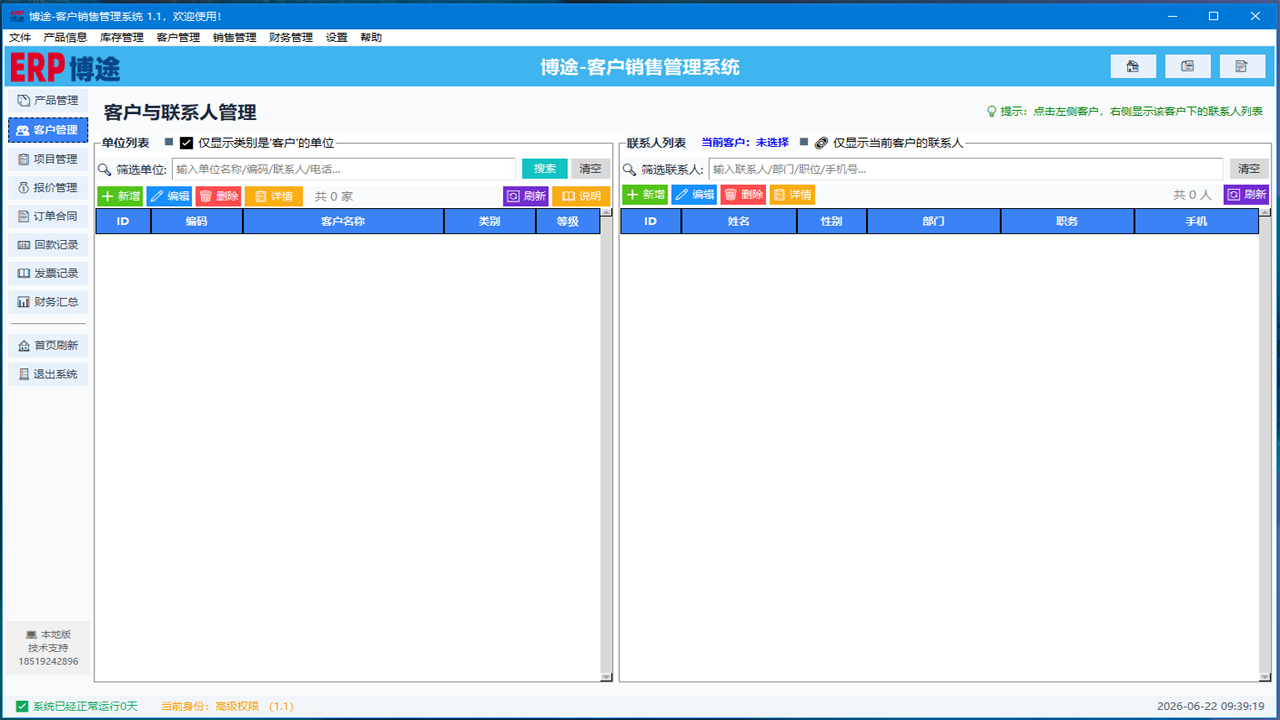Click the 客户名称 column header

pyautogui.click(x=343, y=221)
